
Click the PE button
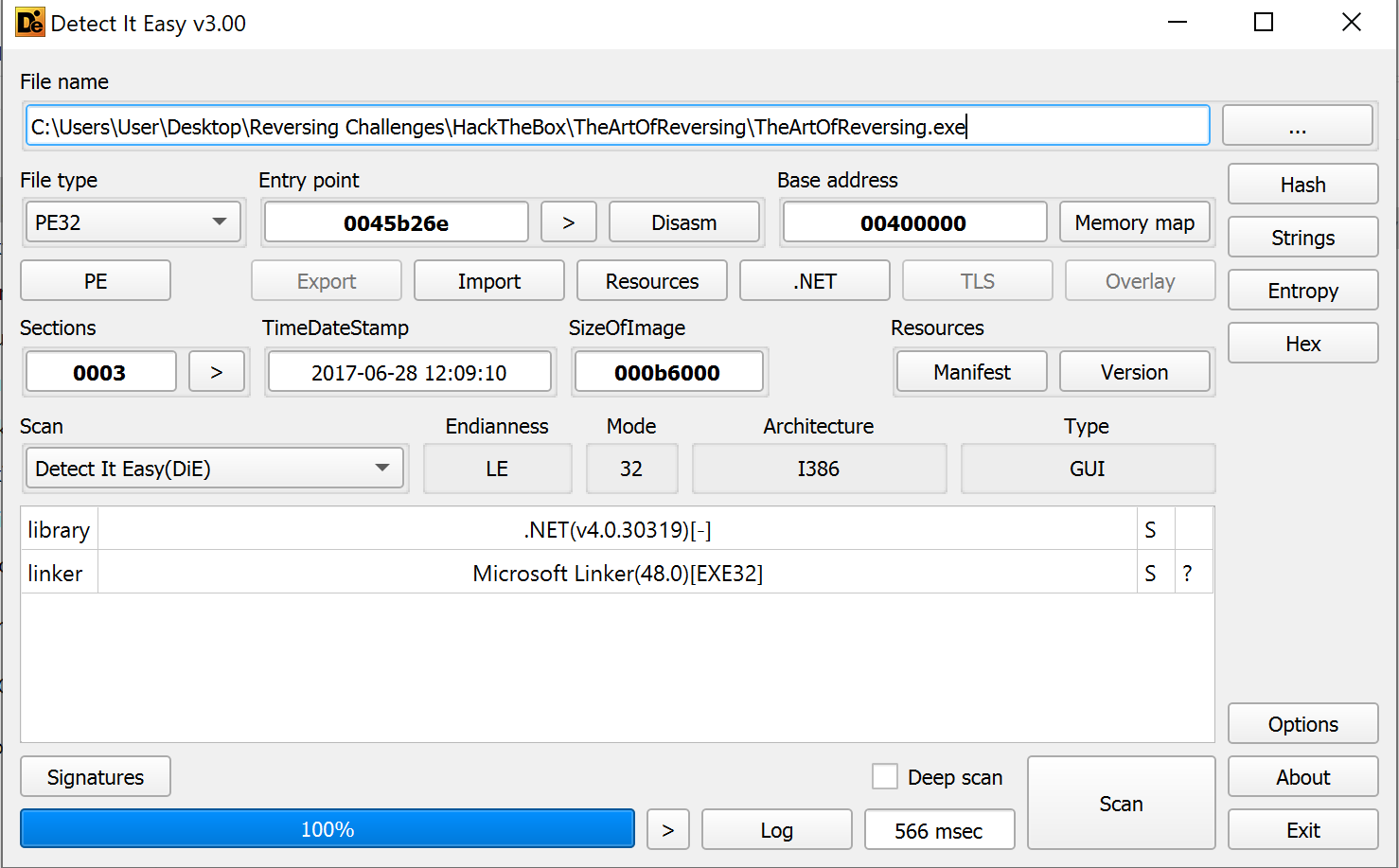pos(96,281)
